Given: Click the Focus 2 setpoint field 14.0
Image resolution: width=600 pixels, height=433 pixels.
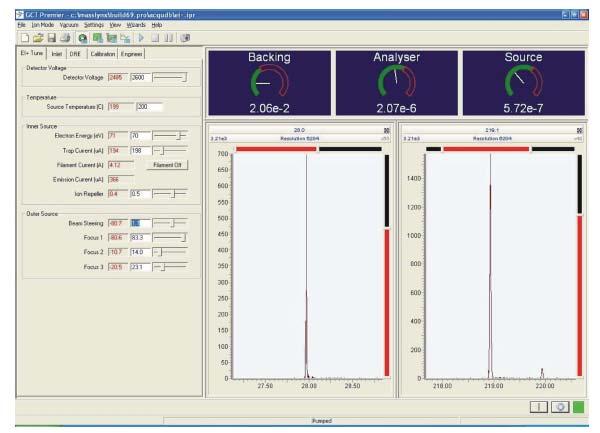Looking at the screenshot, I should coord(140,252).
